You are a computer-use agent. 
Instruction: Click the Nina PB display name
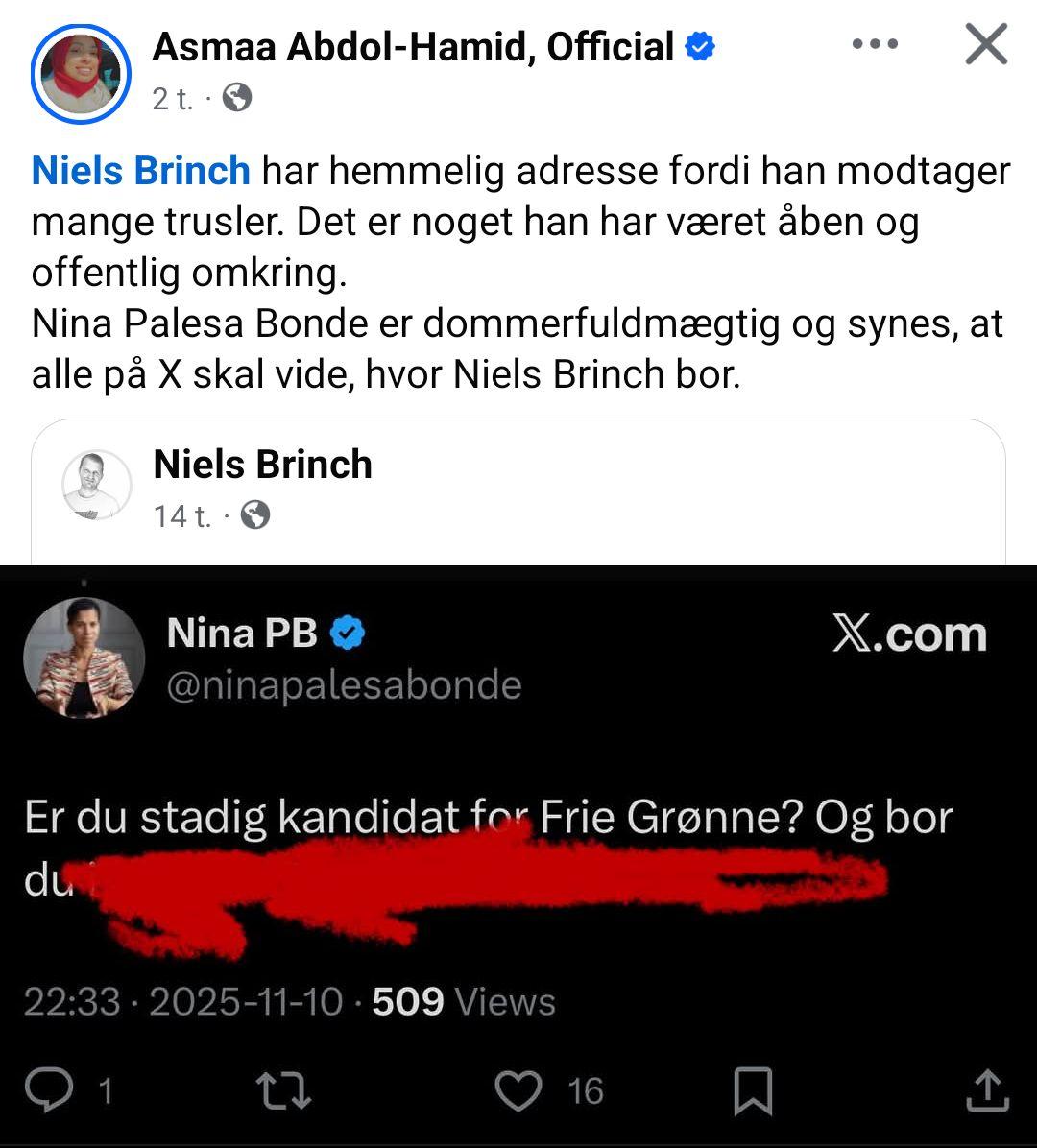241,634
